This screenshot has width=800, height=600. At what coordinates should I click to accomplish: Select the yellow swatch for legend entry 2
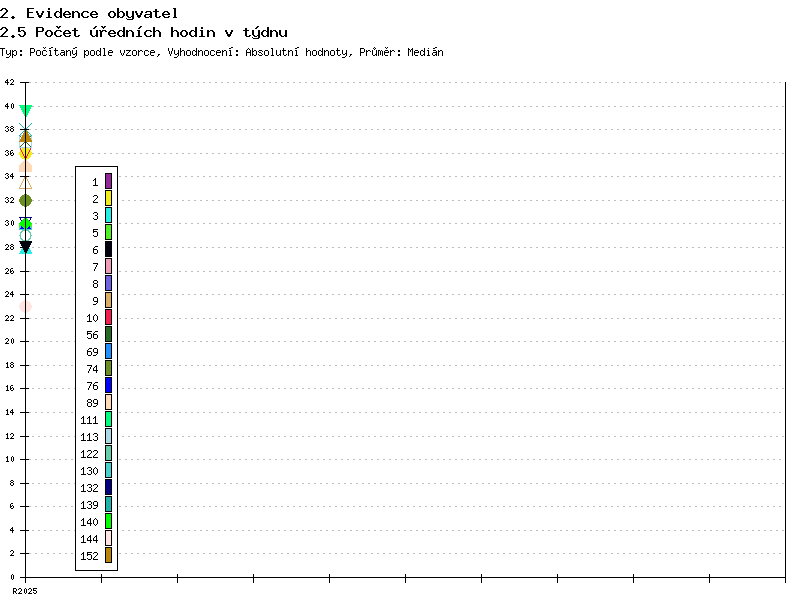pos(108,198)
